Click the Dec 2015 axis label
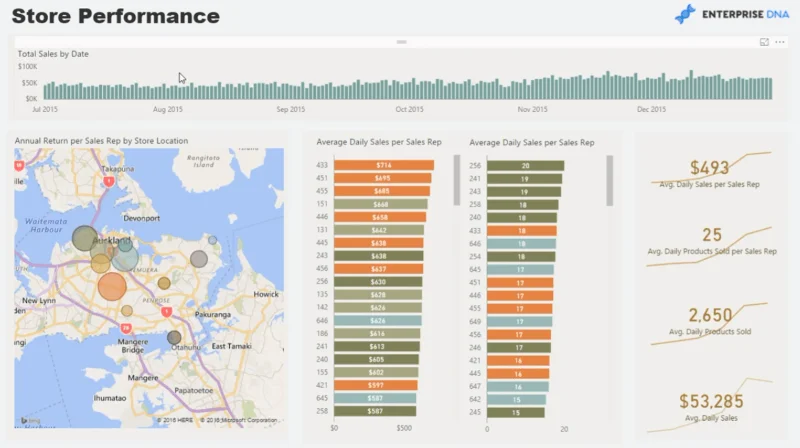The image size is (800, 448). pos(652,109)
